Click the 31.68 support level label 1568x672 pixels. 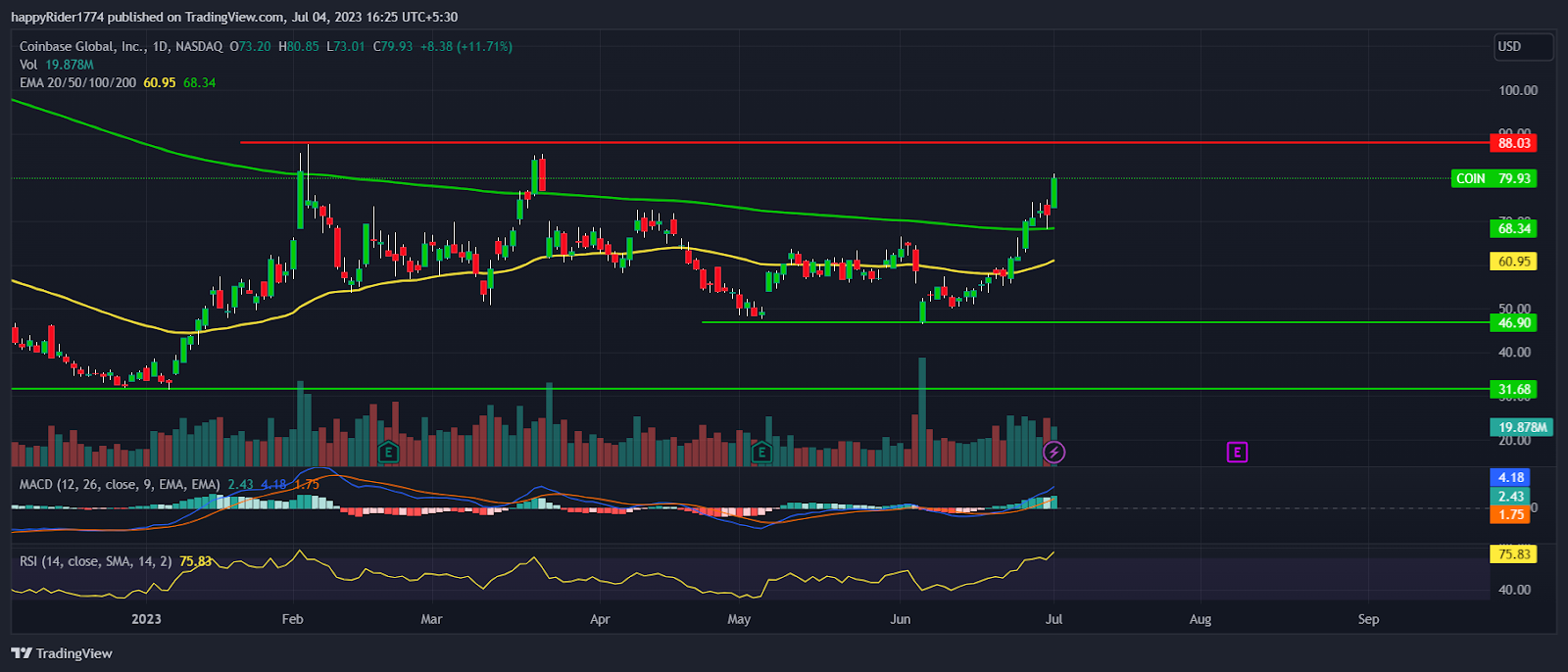click(1513, 389)
